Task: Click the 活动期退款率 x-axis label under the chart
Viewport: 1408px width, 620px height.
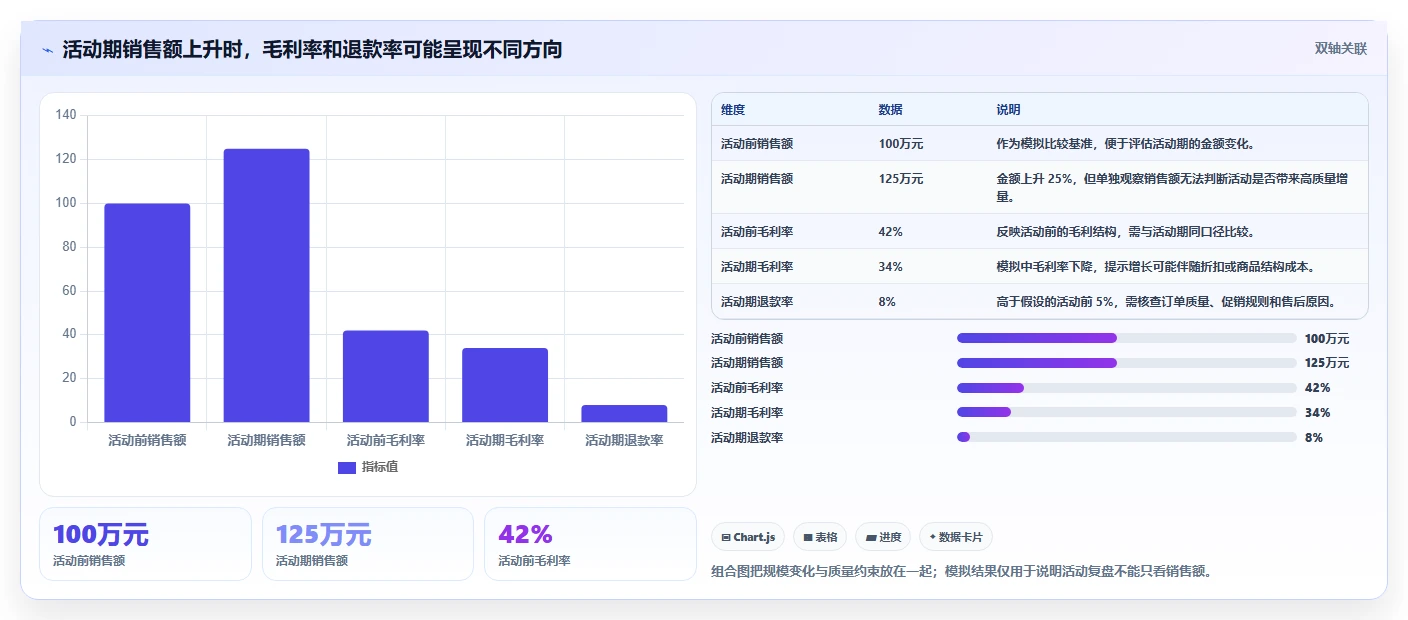Action: [x=624, y=440]
